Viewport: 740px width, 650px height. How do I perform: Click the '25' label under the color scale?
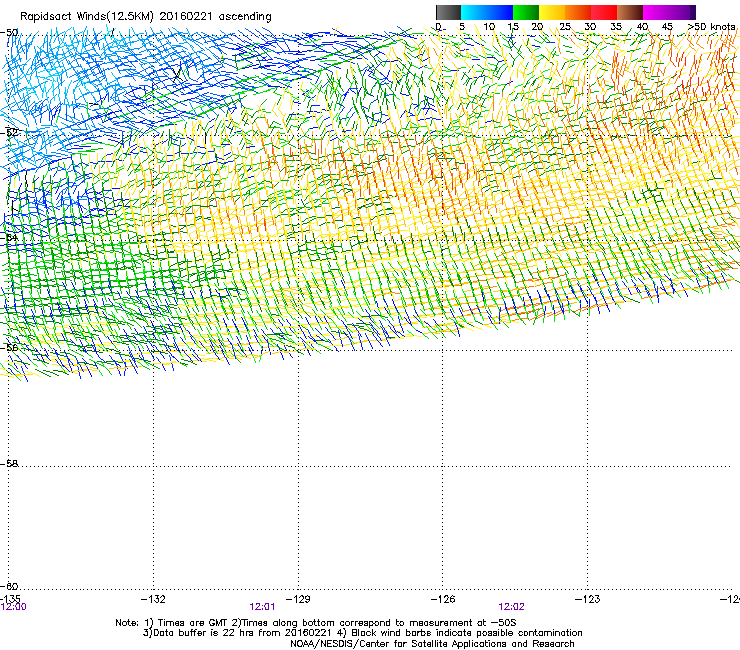pos(564,26)
